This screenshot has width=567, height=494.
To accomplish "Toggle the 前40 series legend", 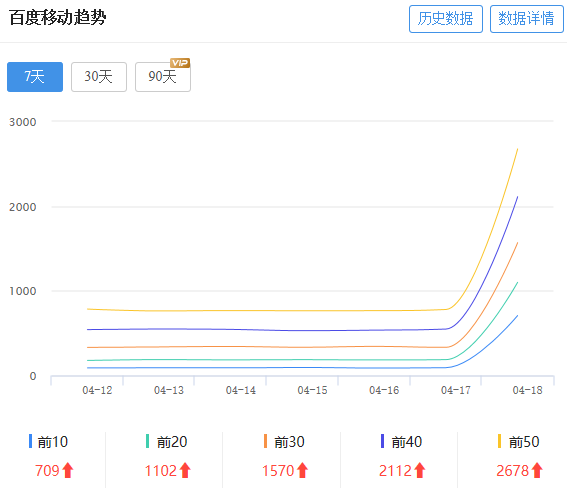I will click(x=401, y=442).
